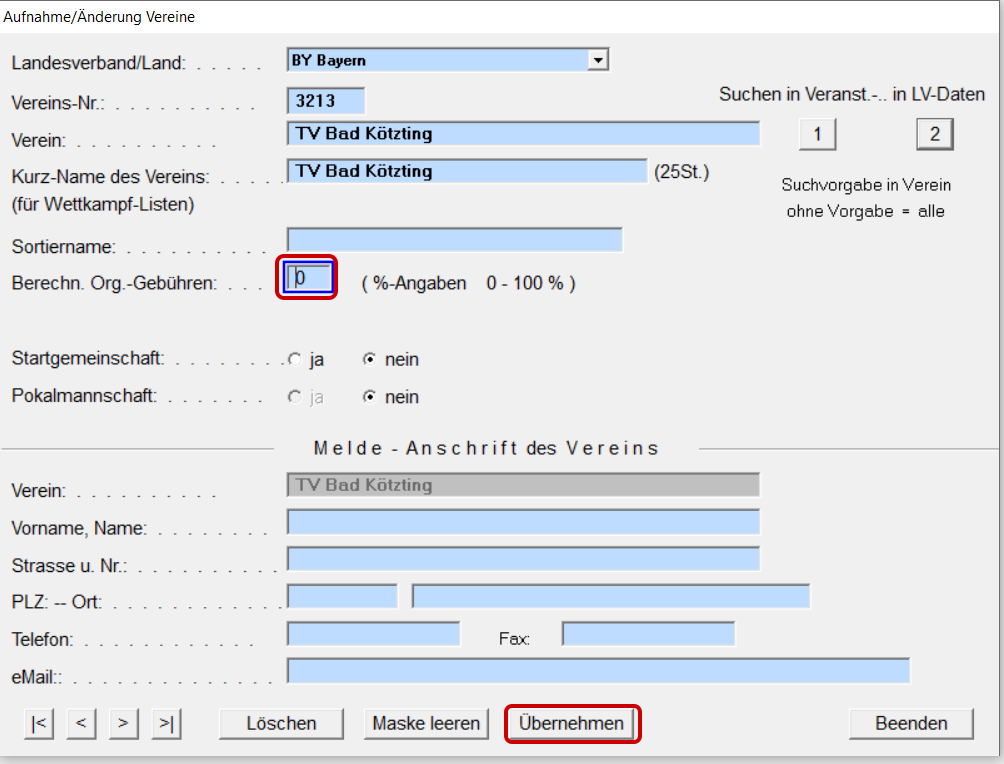Confirm entry with Übernehmen
The image size is (1004, 764).
[572, 723]
